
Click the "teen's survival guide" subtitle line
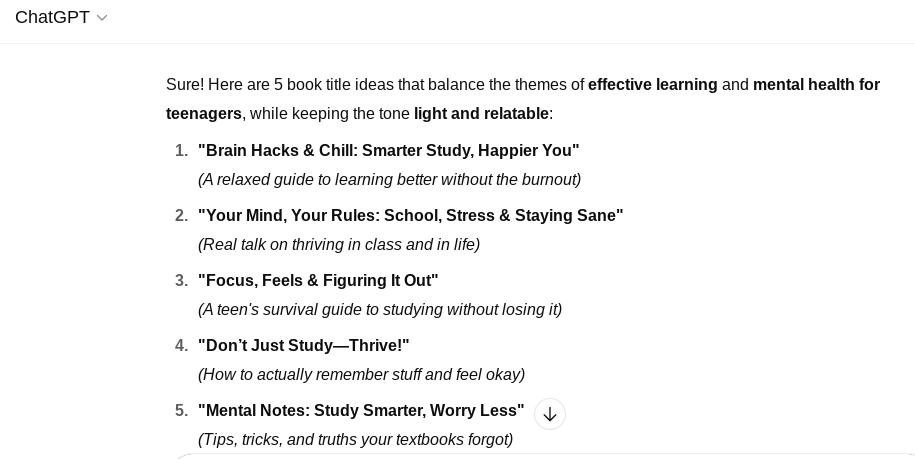380,310
